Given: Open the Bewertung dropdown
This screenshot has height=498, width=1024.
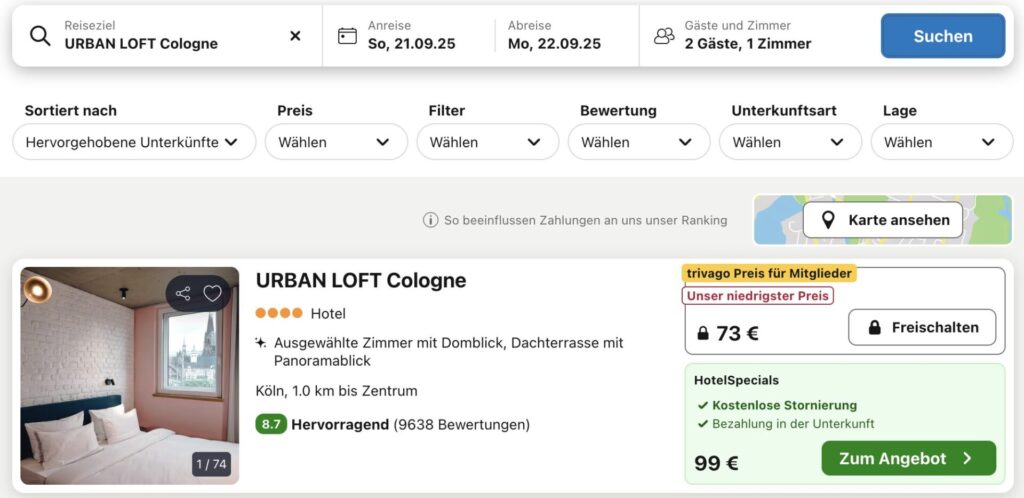Looking at the screenshot, I should (639, 142).
